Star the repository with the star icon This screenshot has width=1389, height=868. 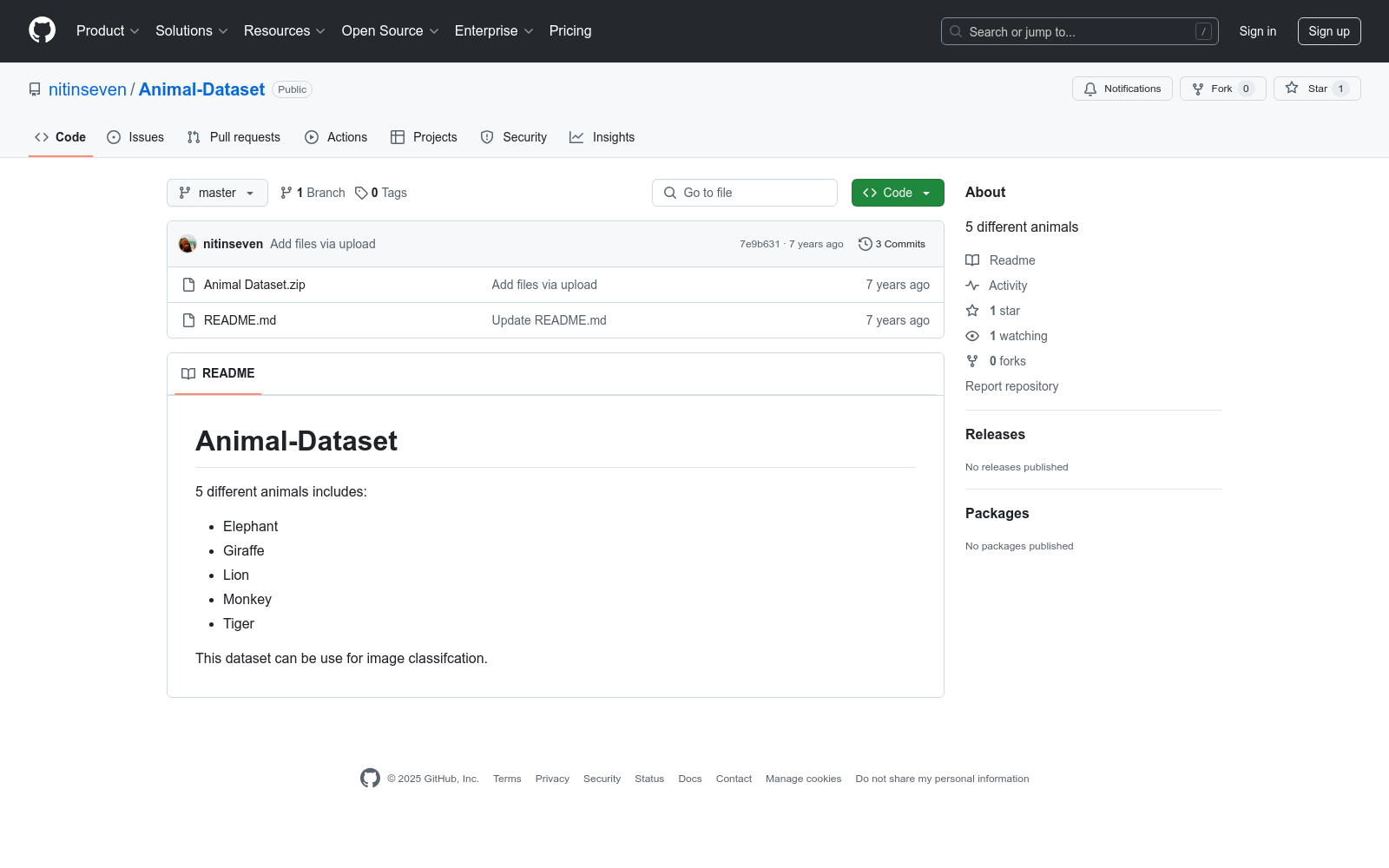click(x=1292, y=88)
